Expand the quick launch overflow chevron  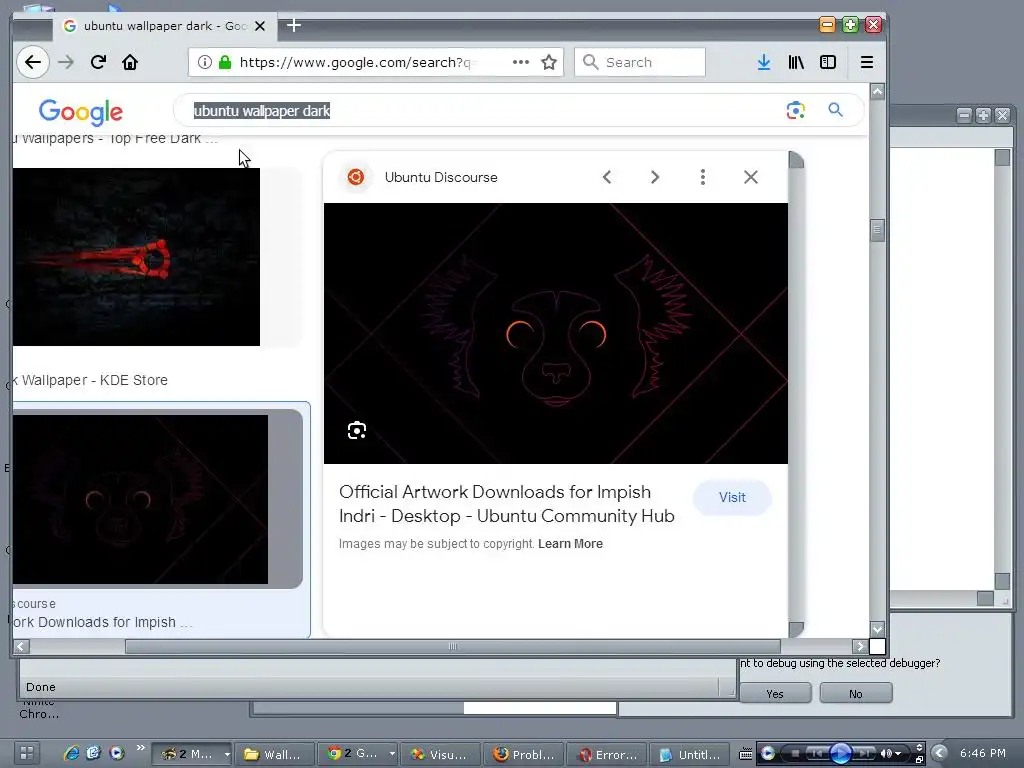[x=140, y=748]
